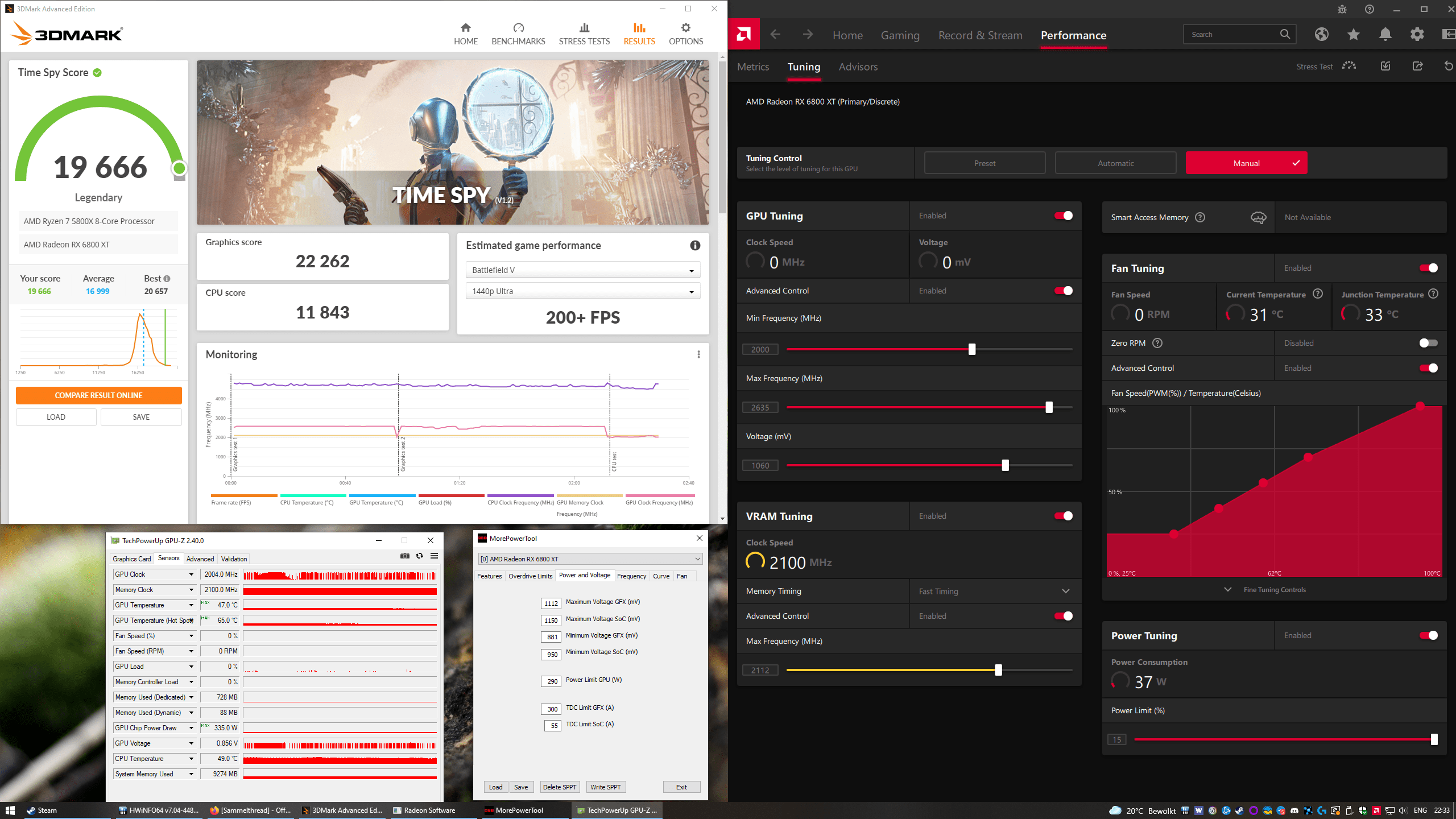Turn off VRAM Tuning toggle
The image size is (1456, 819).
[x=1063, y=516]
